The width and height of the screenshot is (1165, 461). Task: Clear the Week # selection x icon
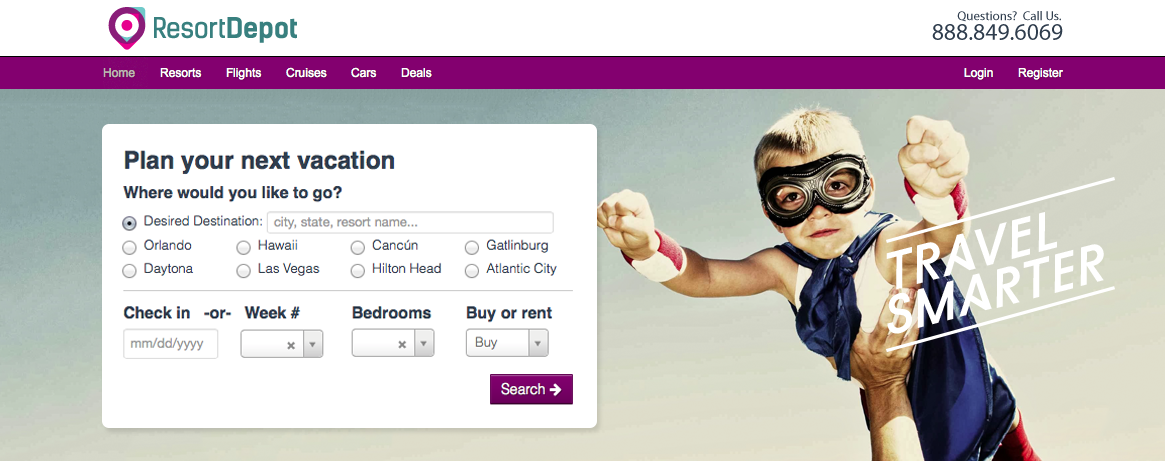pos(291,345)
